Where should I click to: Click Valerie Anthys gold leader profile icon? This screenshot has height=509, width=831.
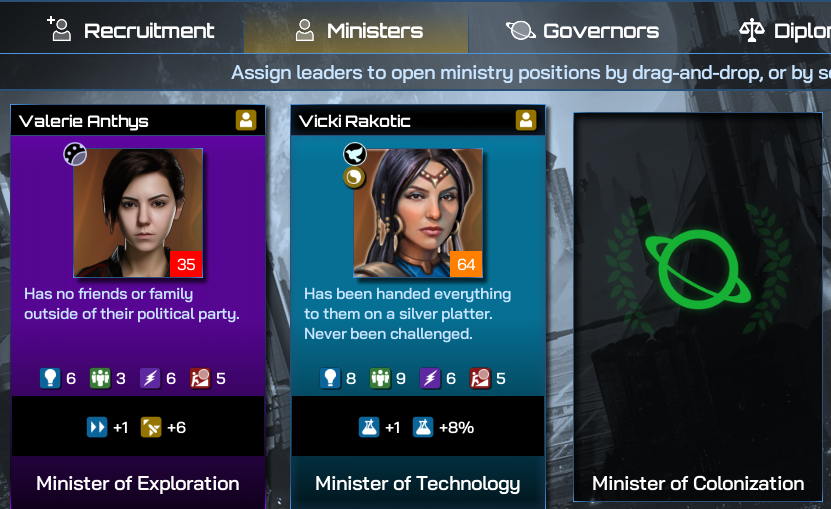click(246, 120)
